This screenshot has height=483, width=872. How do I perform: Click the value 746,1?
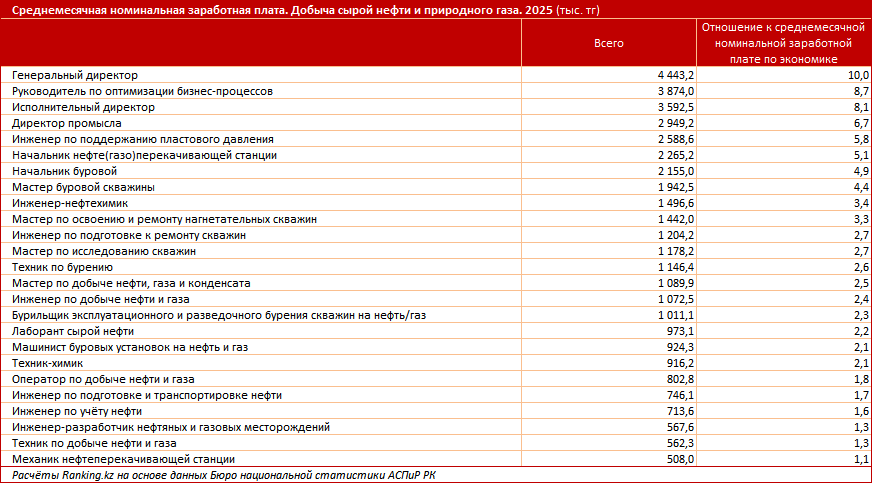coord(680,395)
